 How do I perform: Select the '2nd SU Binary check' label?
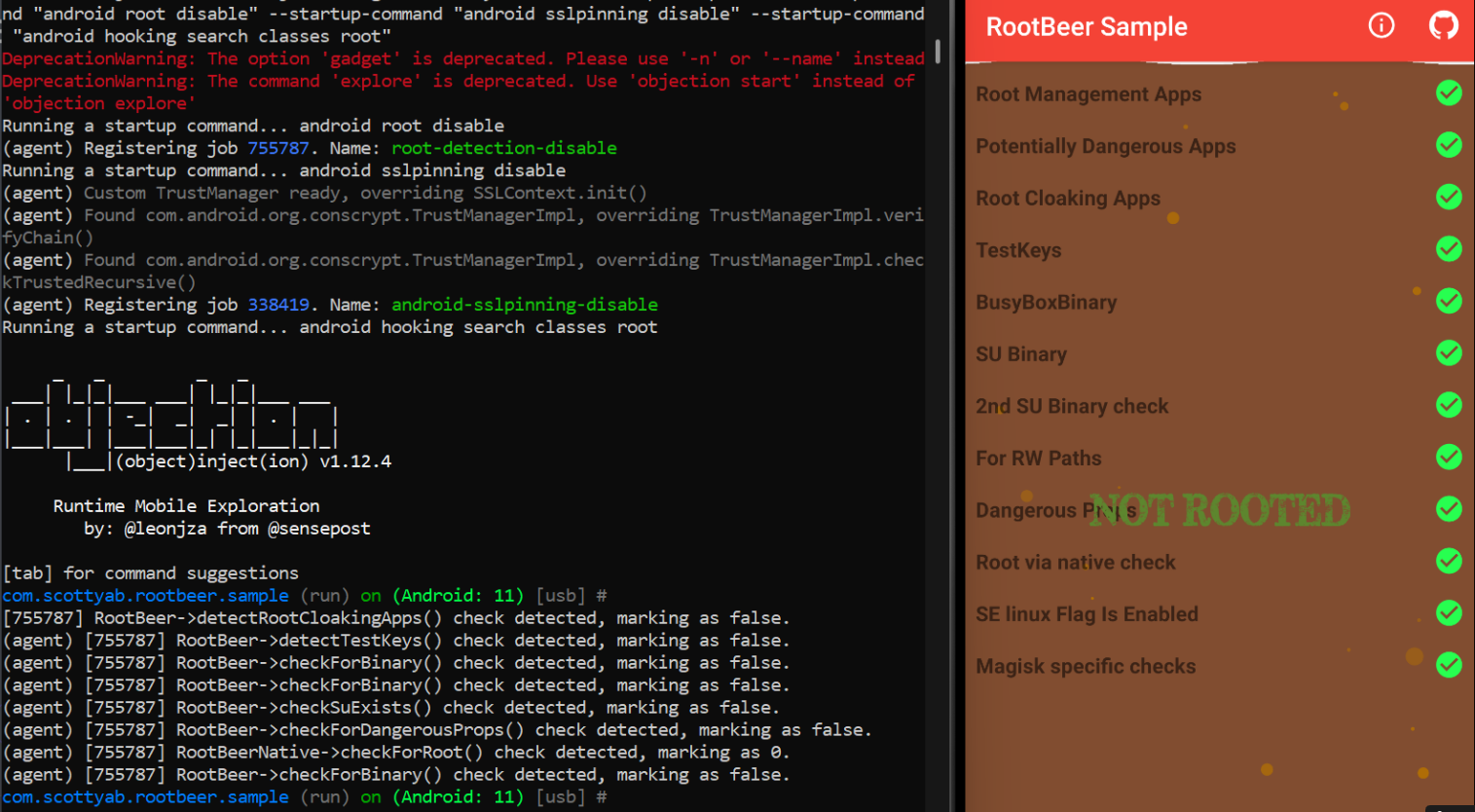(1072, 406)
